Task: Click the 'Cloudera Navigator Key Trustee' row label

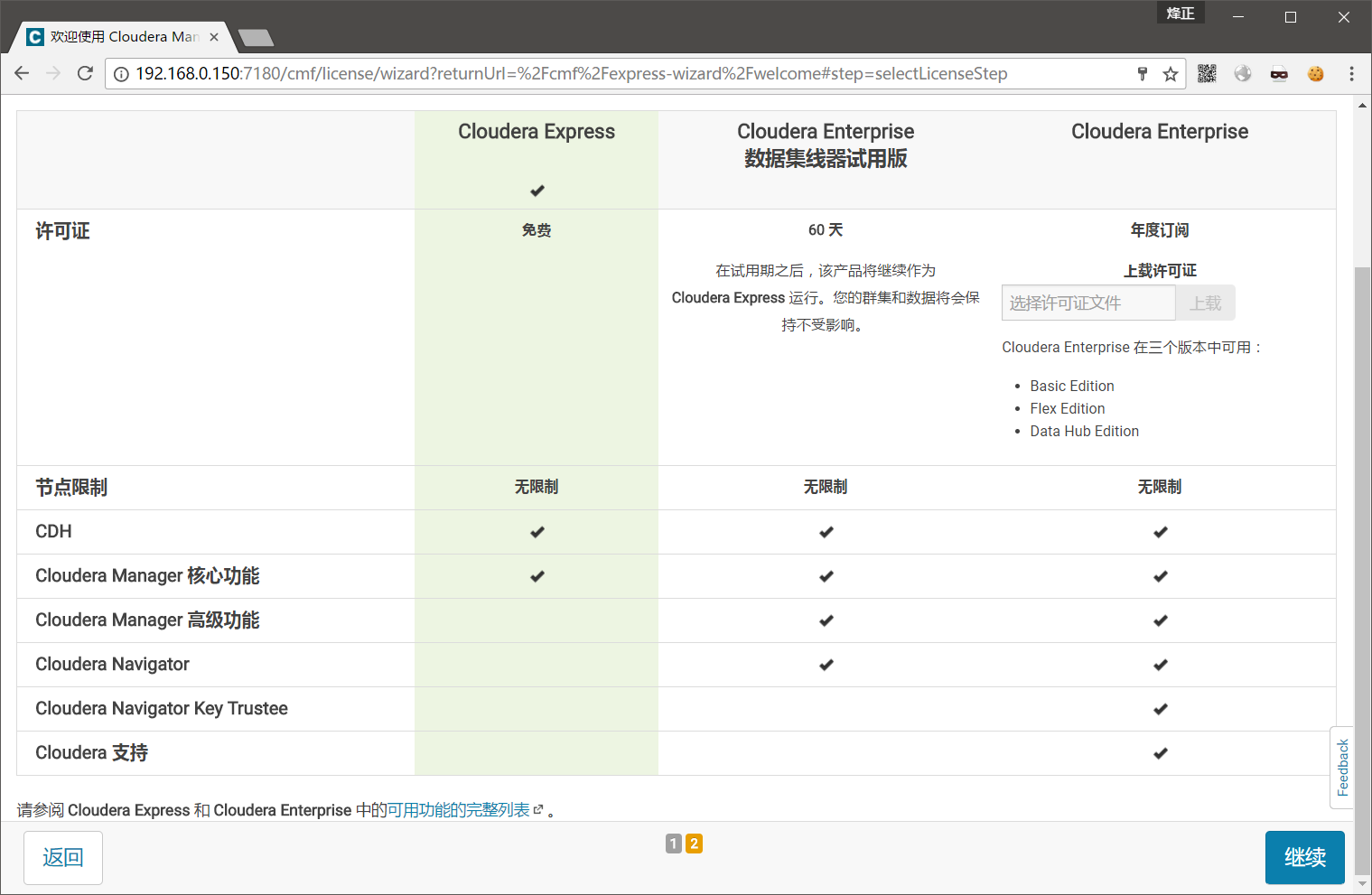Action: coord(162,709)
